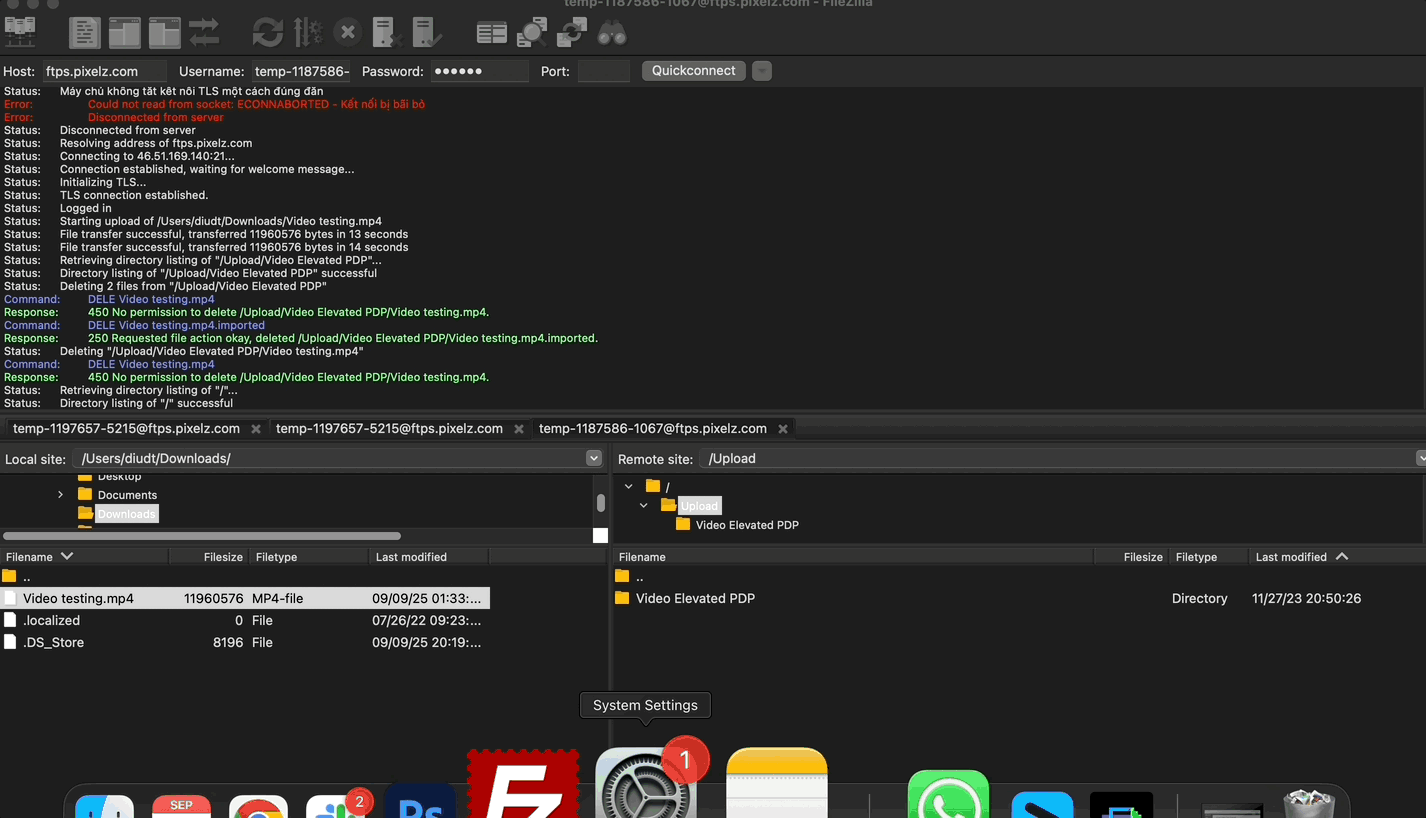Switch to the first temp-1197657-5215 tab
This screenshot has width=1426, height=818.
pyautogui.click(x=126, y=428)
